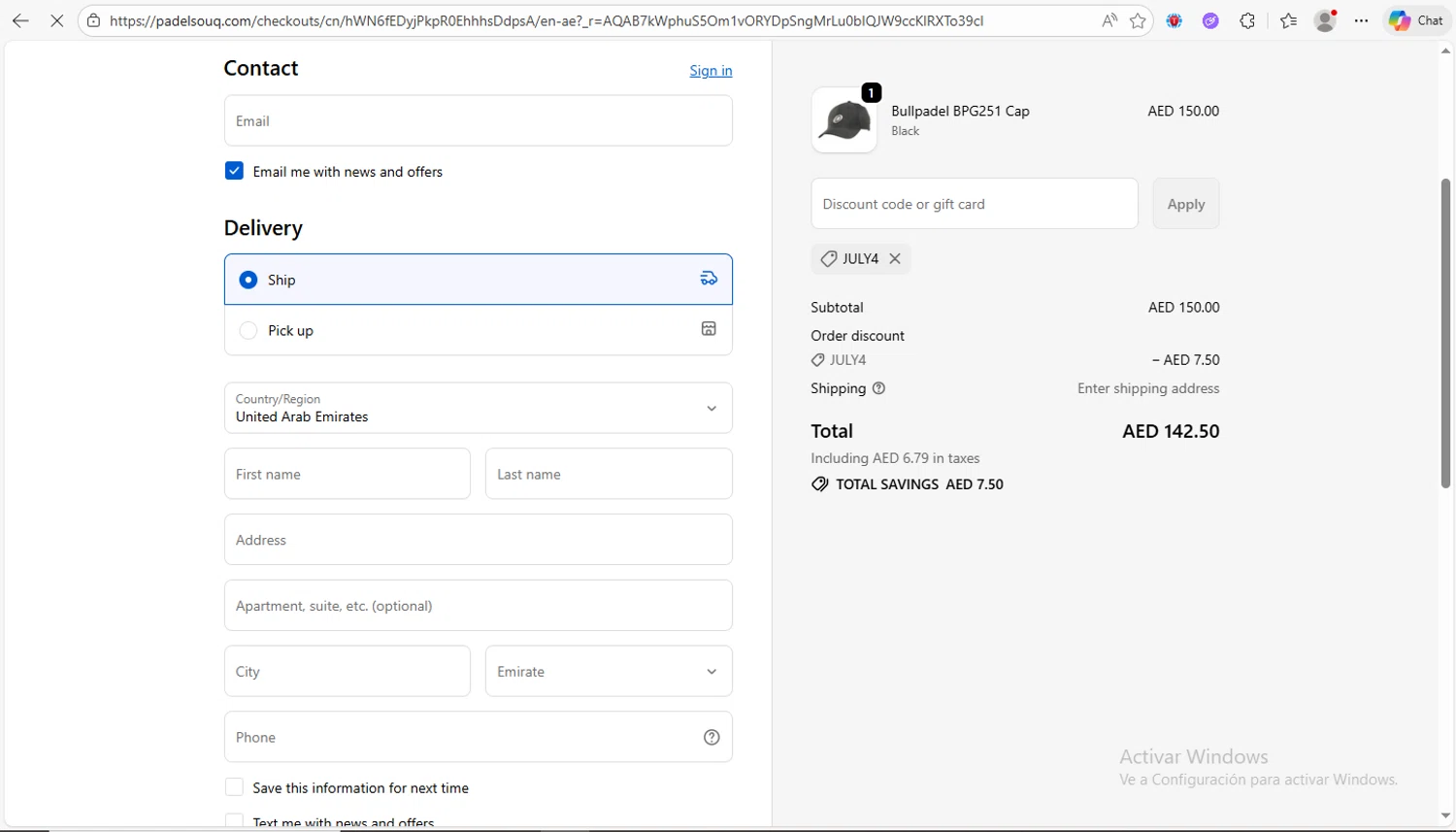Focus the Phone field
Image resolution: width=1456 pixels, height=832 pixels.
479,737
